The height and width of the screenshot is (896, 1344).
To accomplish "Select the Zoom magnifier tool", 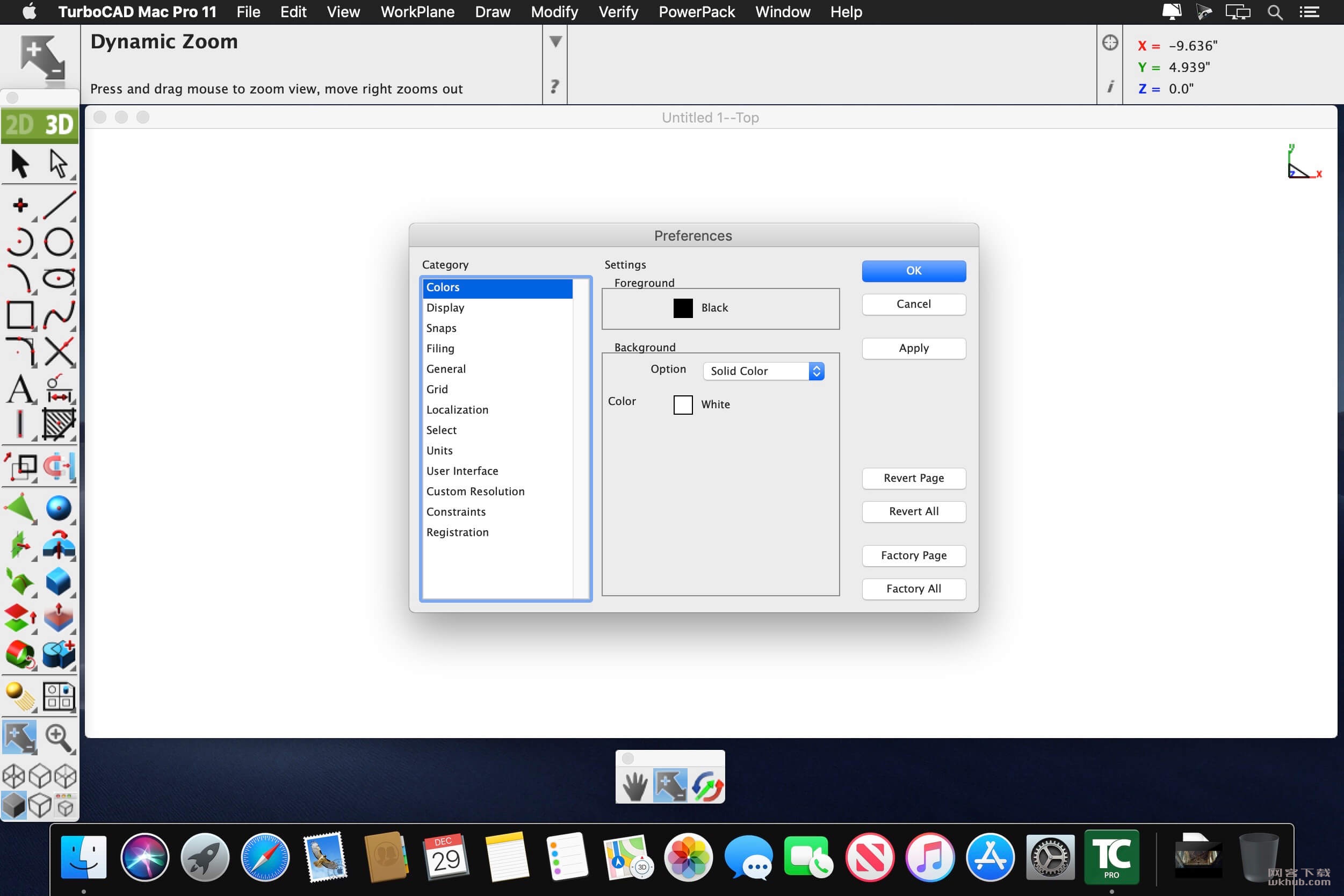I will coord(59,738).
